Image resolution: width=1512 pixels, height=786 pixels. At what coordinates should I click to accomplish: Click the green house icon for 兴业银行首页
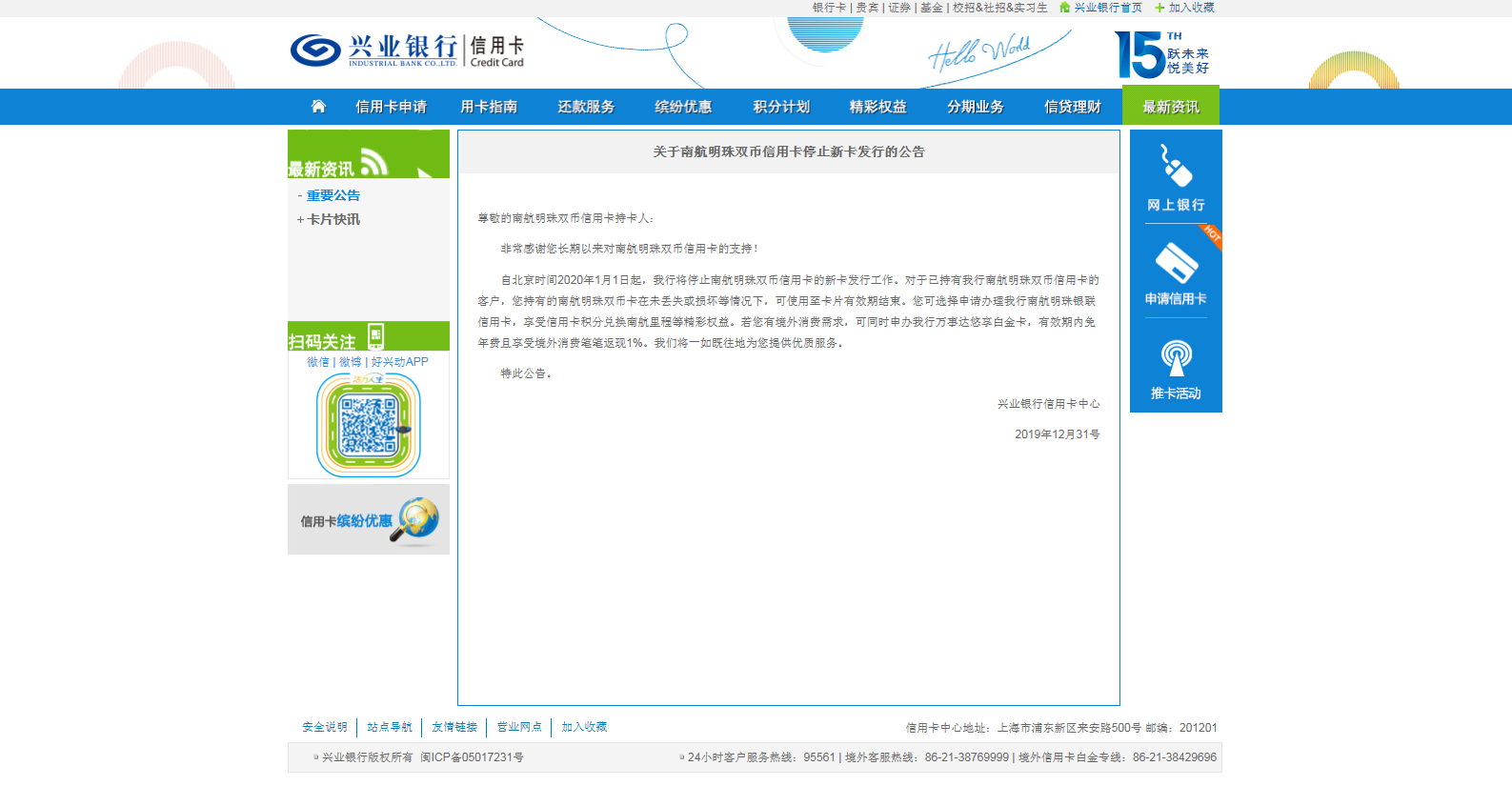(x=1064, y=8)
